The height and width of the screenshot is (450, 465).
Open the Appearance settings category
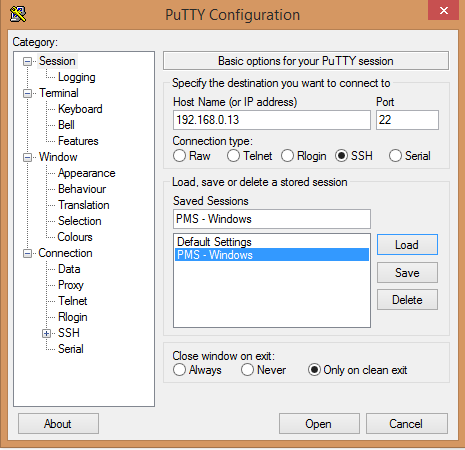[x=86, y=173]
